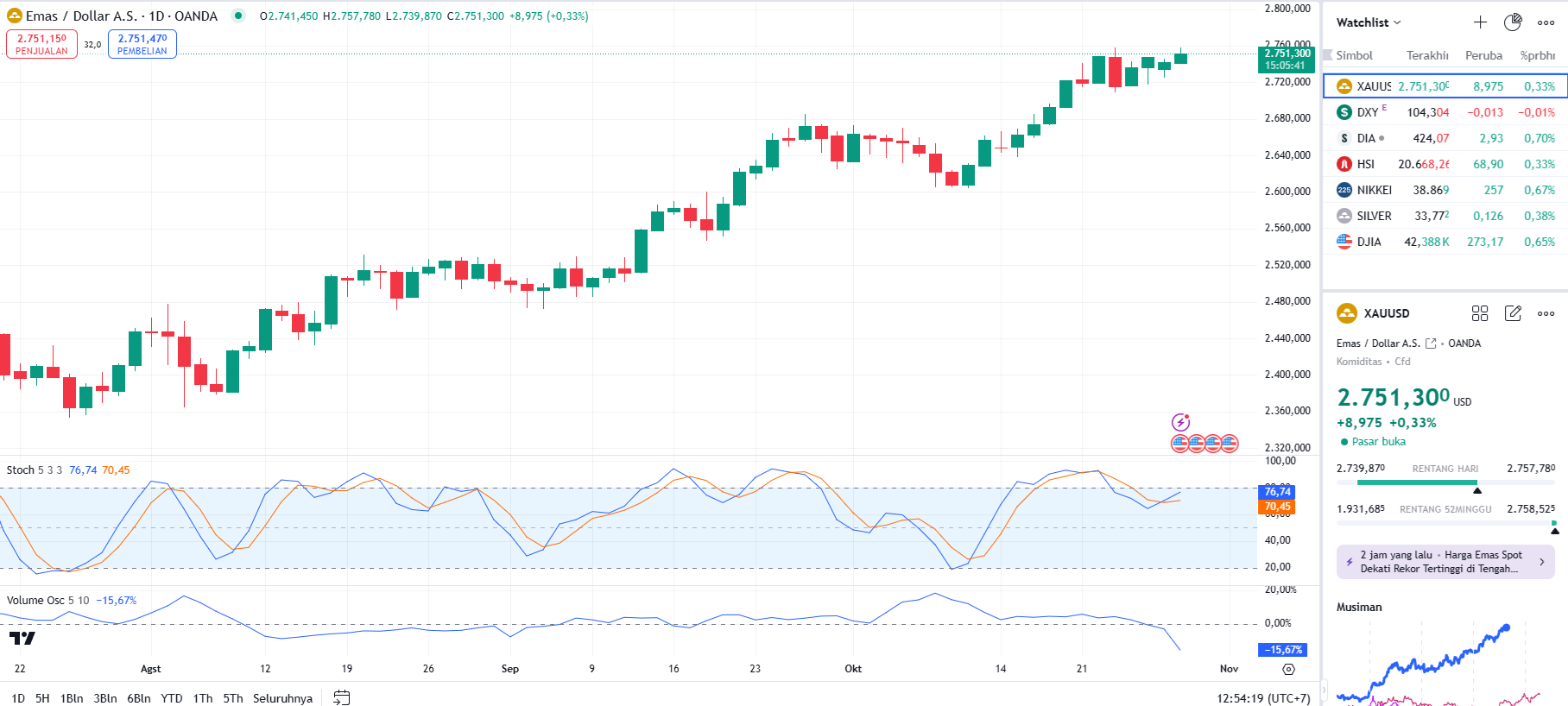
Task: Switch to the YTD time range
Action: point(172,698)
